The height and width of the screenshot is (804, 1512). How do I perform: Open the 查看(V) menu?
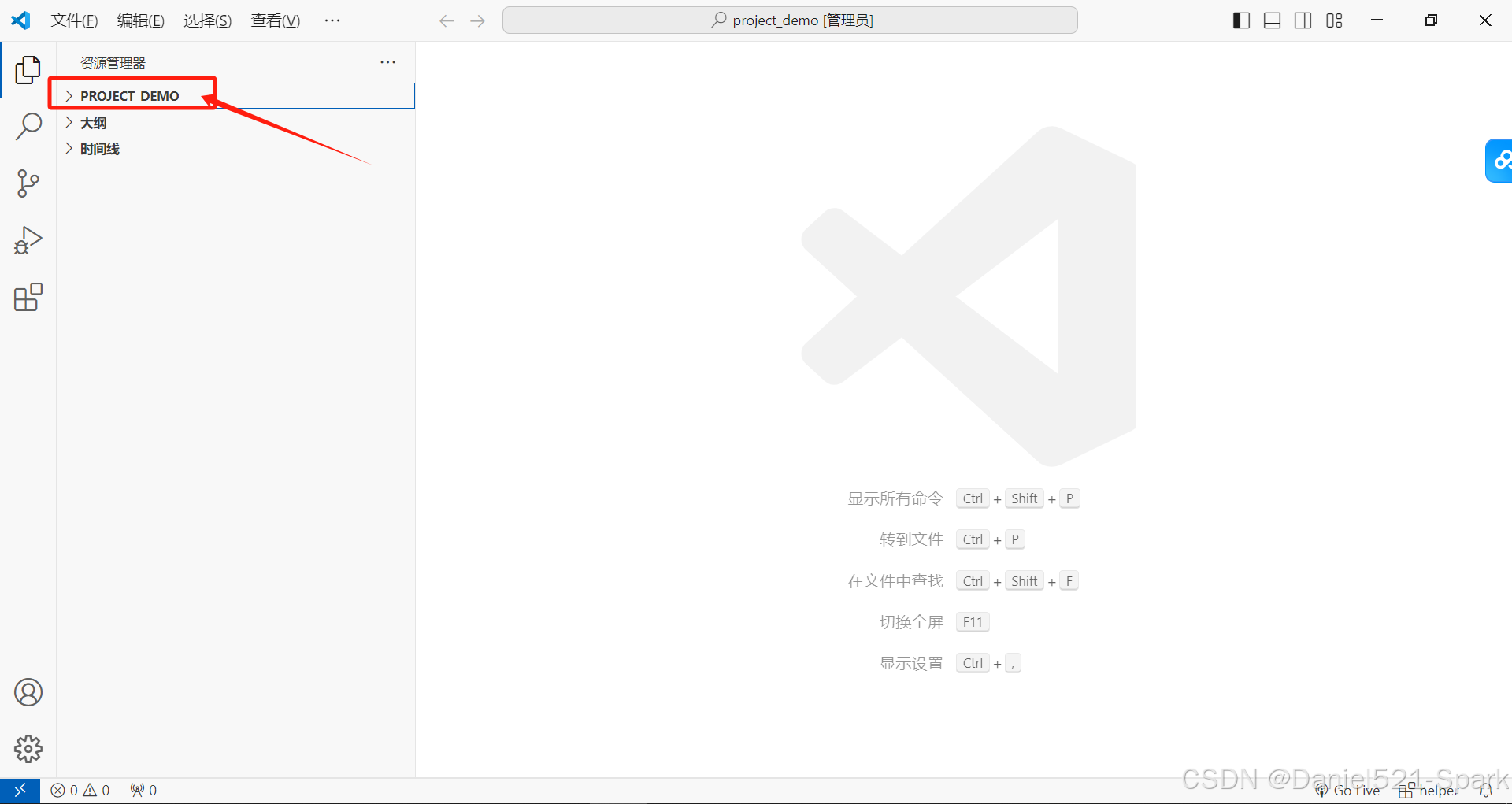[x=276, y=20]
